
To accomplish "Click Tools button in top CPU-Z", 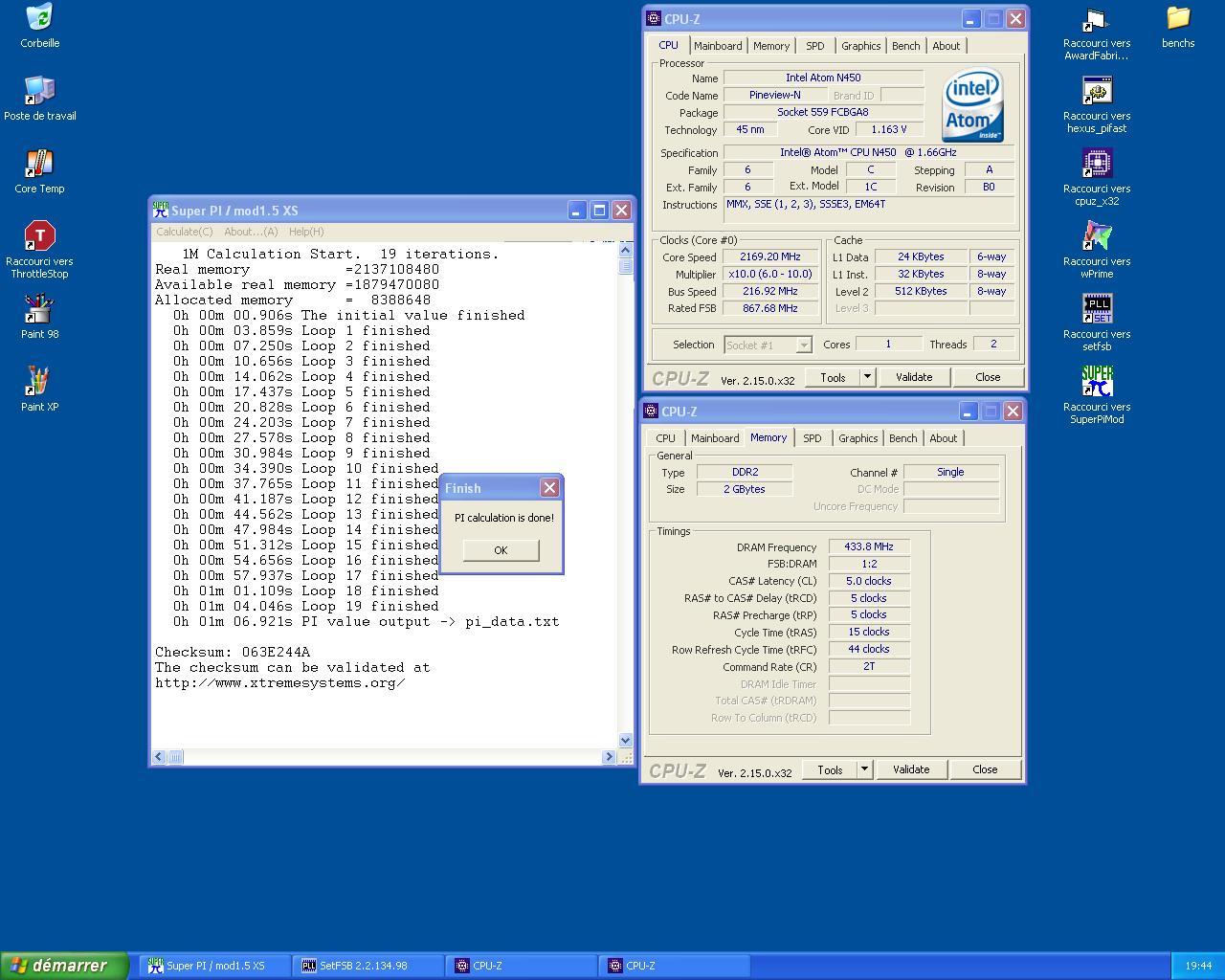I will [833, 377].
